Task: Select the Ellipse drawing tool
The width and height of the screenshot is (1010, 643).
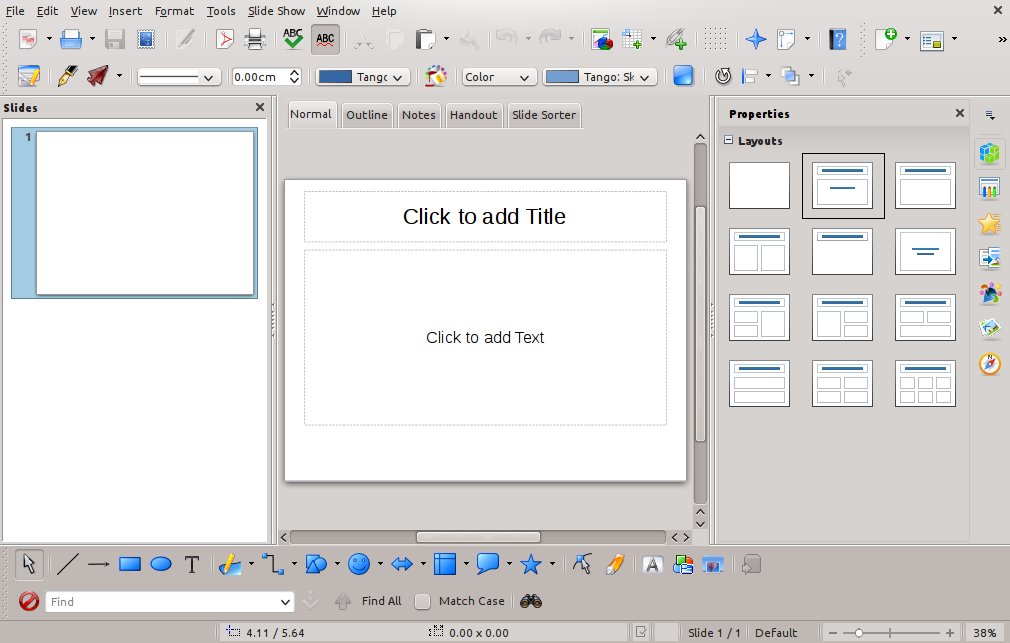Action: [x=161, y=565]
